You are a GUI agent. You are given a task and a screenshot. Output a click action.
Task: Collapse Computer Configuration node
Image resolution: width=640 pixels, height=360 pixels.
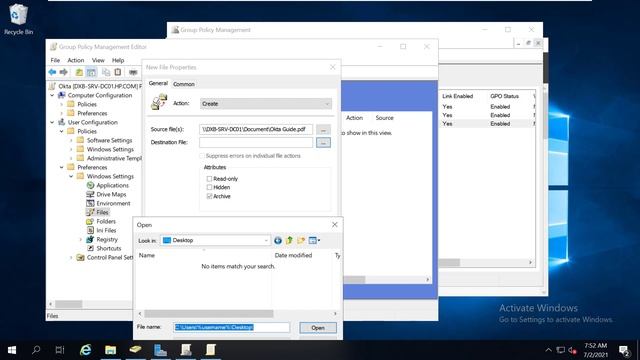point(52,95)
